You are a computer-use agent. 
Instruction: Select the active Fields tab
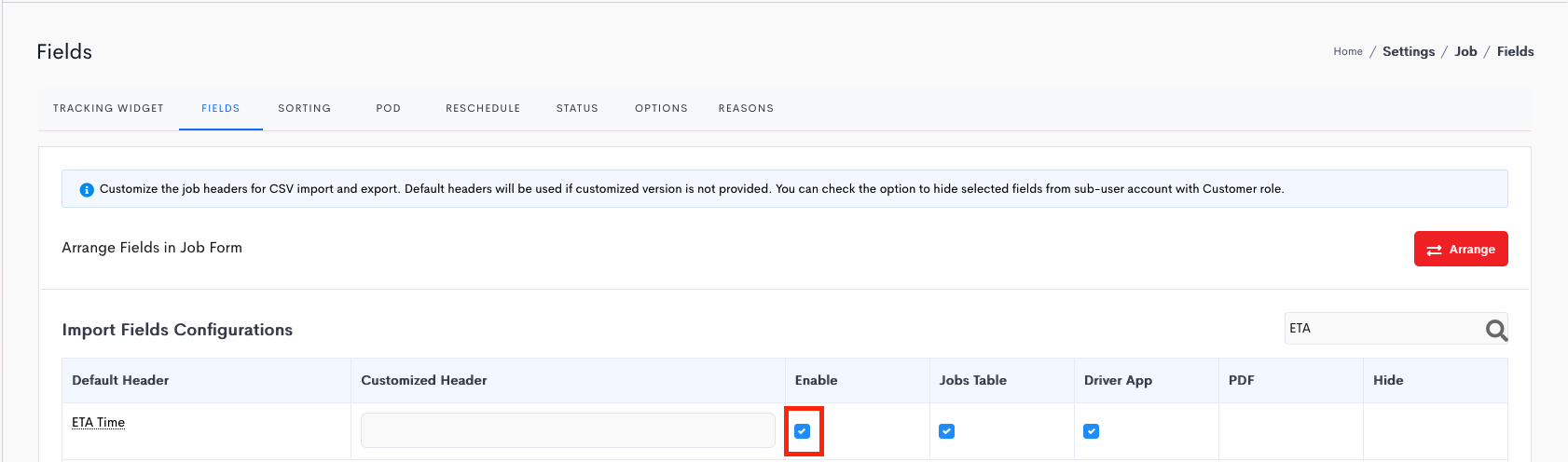[221, 108]
